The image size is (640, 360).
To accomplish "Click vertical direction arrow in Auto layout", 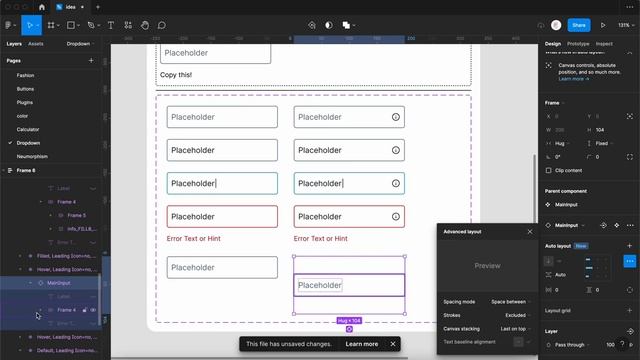I will [549, 261].
